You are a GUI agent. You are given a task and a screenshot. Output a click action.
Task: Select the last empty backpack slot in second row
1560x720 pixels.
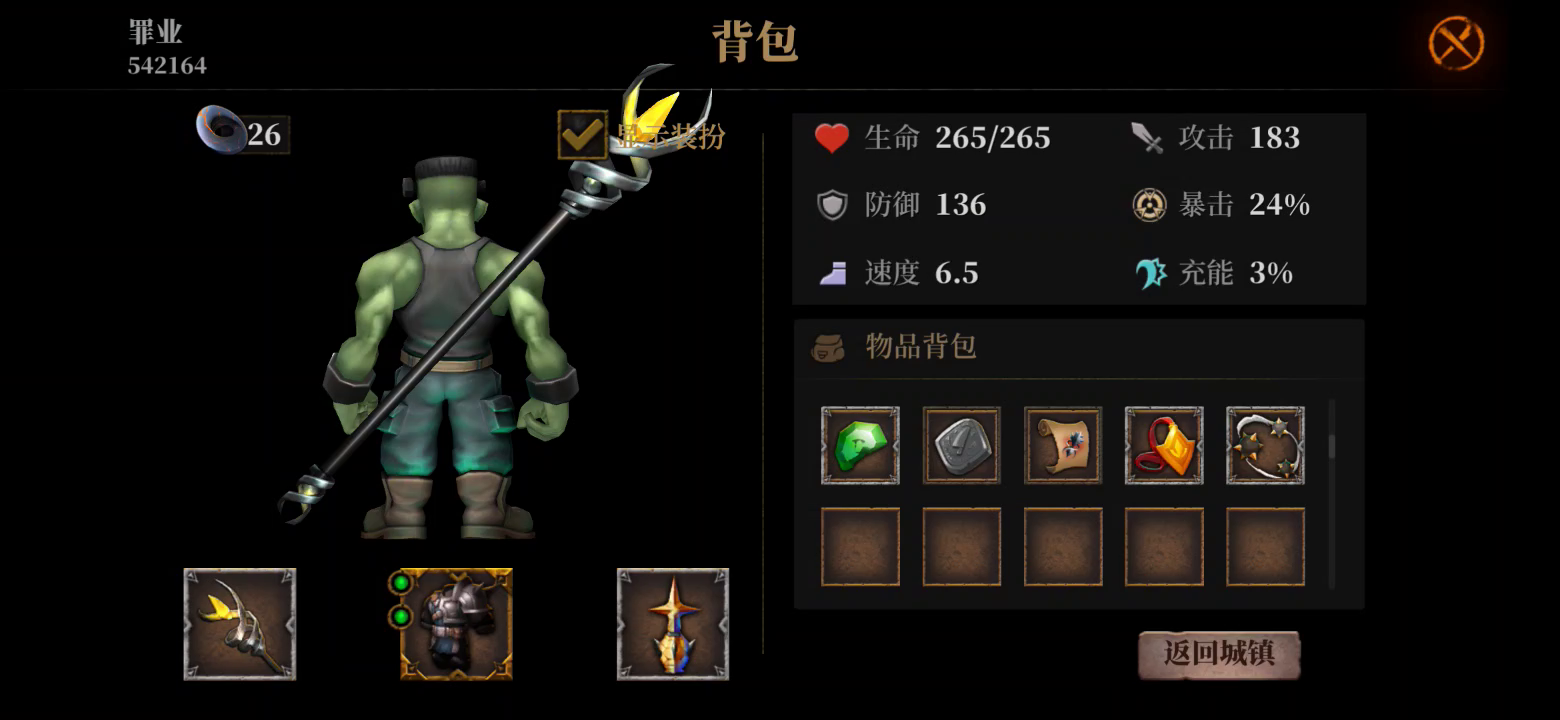tap(1265, 546)
